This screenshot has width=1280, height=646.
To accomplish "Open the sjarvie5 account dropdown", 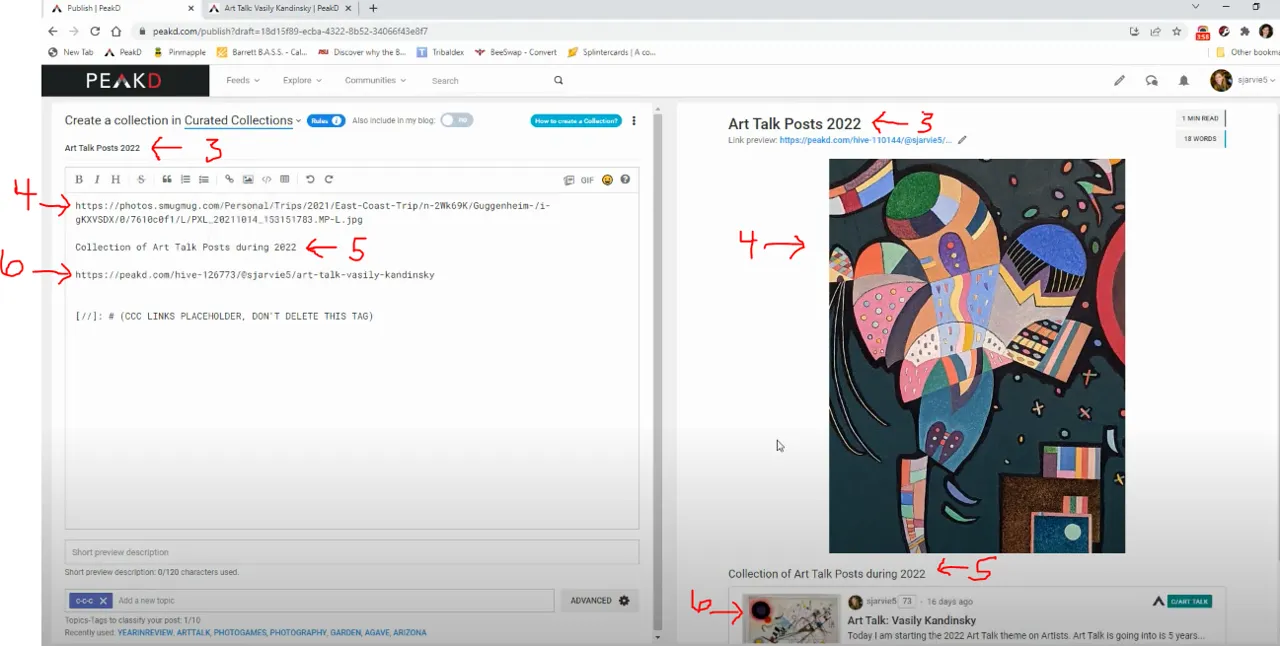I will [x=1243, y=80].
